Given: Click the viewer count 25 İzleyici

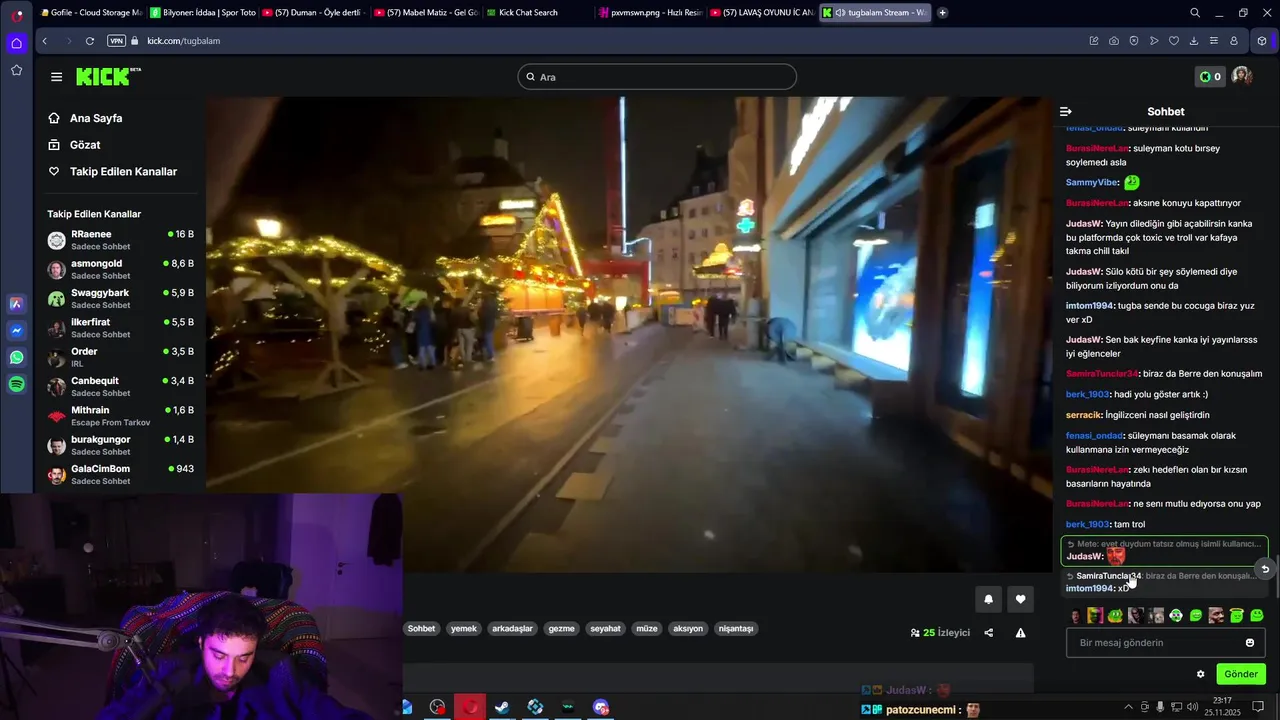Looking at the screenshot, I should 940,633.
